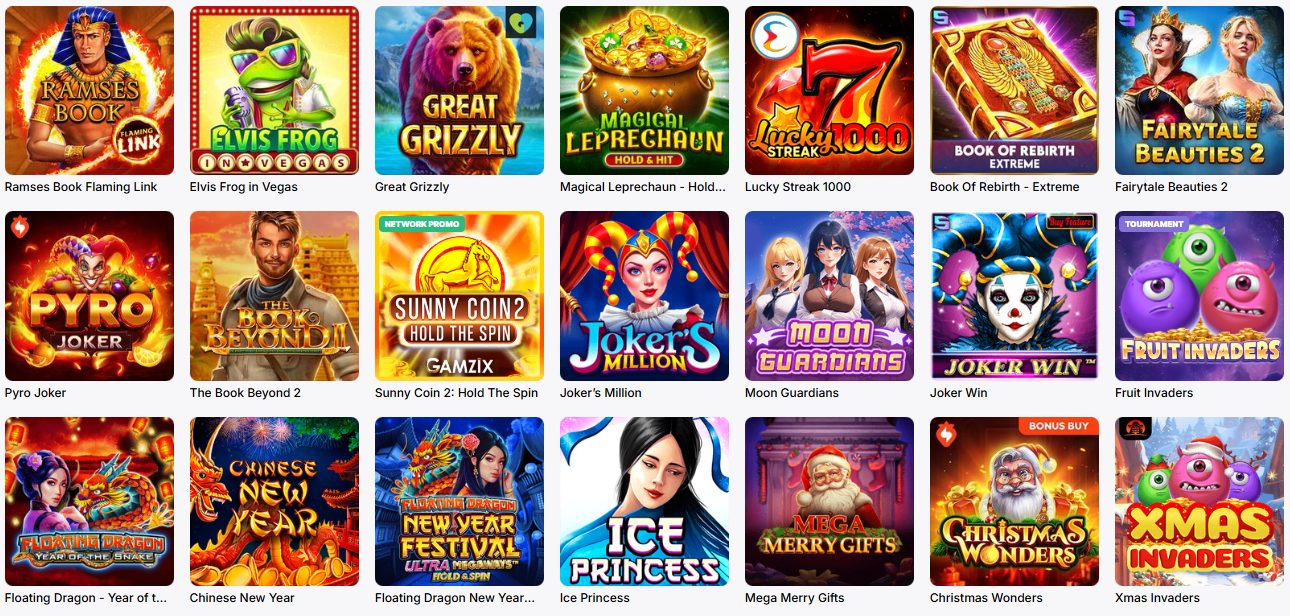Launch the Joker's Million game
The height and width of the screenshot is (616, 1290).
click(x=644, y=296)
